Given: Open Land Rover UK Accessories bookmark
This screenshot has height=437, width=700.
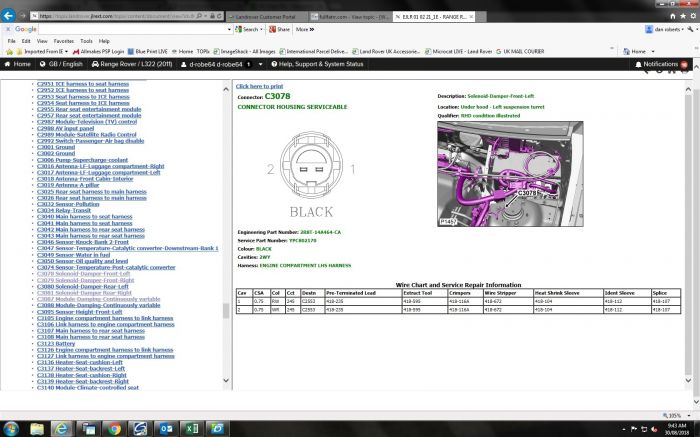Looking at the screenshot, I should pyautogui.click(x=386, y=52).
